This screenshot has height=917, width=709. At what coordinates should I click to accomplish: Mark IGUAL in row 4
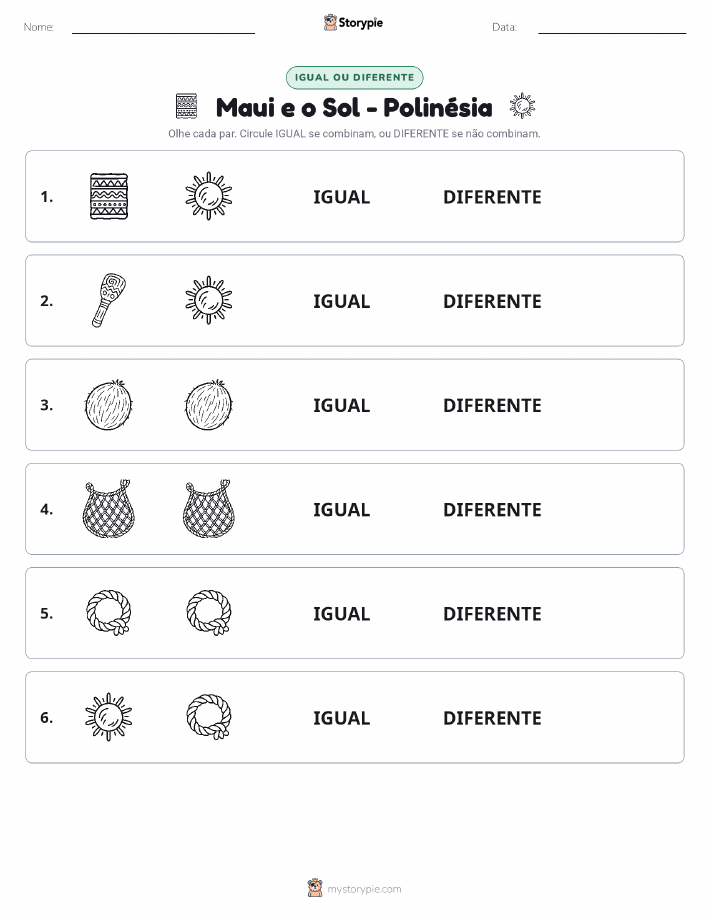pos(342,509)
